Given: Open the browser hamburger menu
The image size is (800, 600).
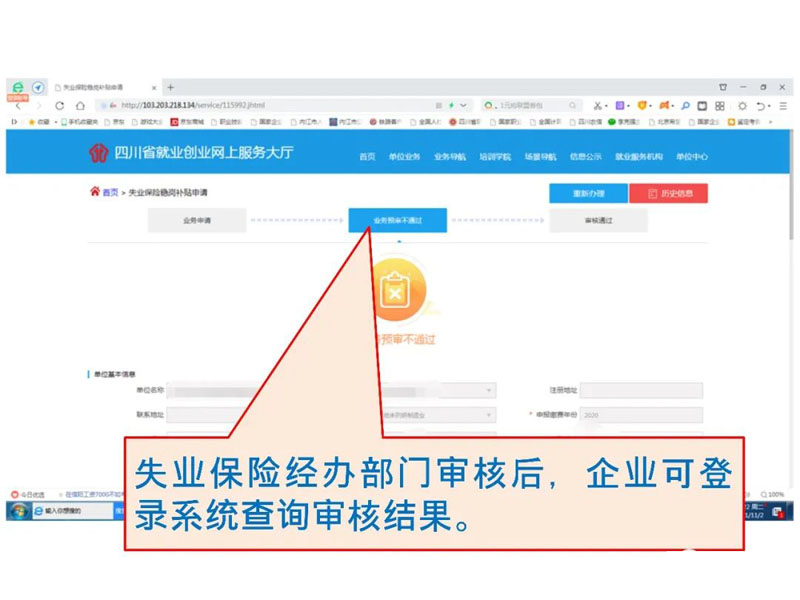Looking at the screenshot, I should click(785, 105).
